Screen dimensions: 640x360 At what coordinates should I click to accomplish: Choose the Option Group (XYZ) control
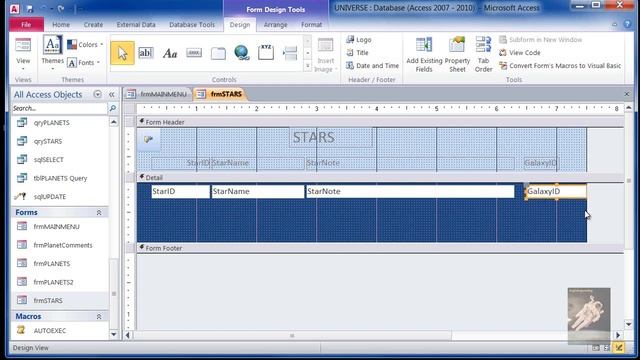(x=266, y=53)
